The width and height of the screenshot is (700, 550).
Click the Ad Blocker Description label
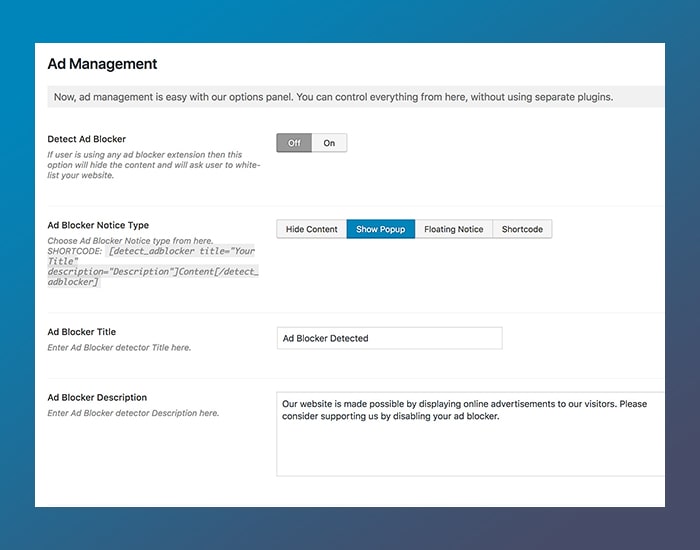(97, 397)
